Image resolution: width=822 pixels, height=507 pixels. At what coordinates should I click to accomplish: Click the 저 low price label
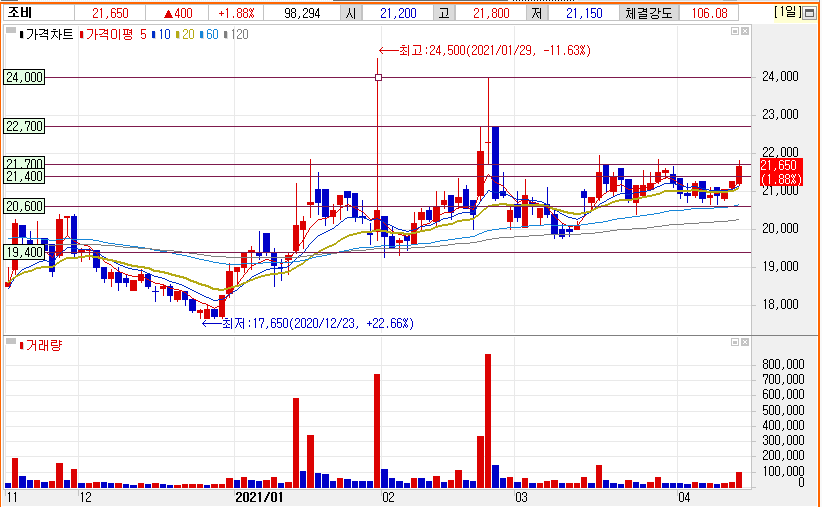(x=537, y=13)
